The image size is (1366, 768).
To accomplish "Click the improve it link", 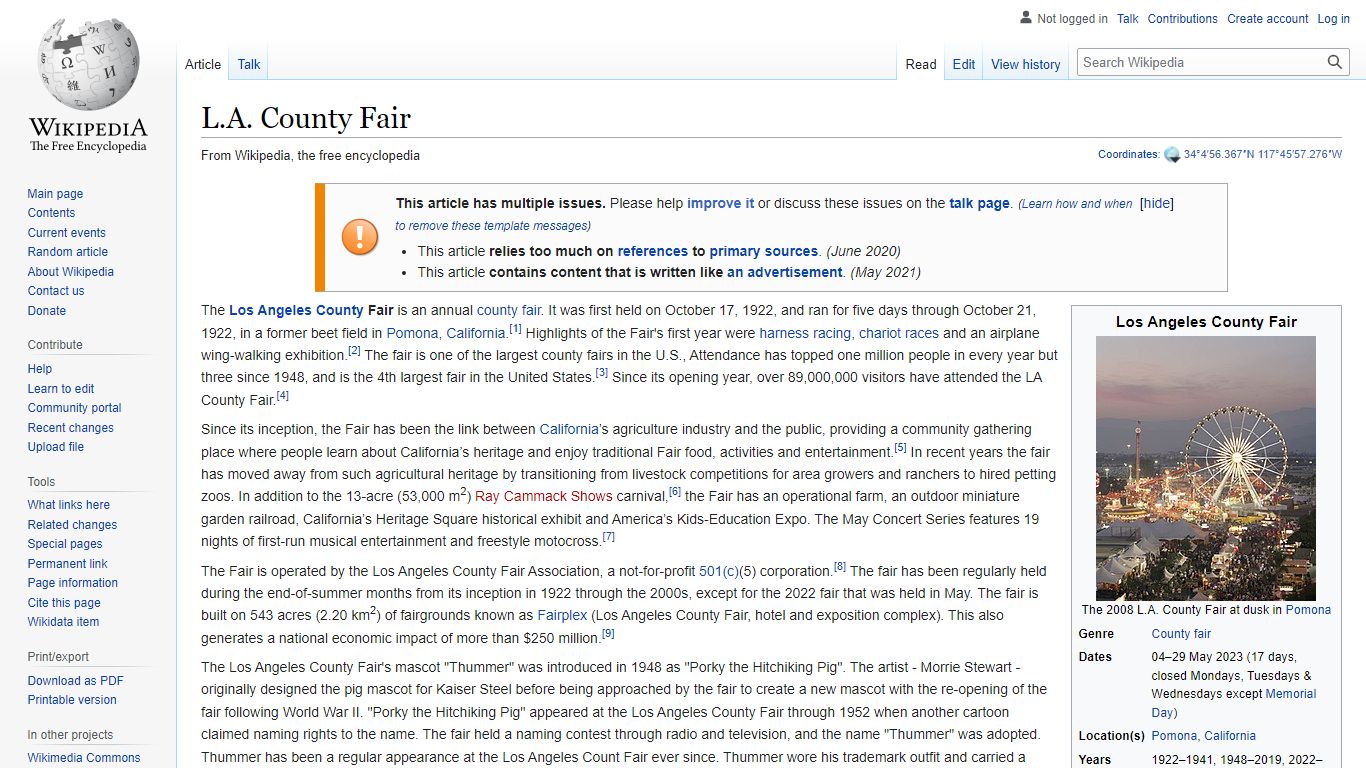I will (721, 203).
